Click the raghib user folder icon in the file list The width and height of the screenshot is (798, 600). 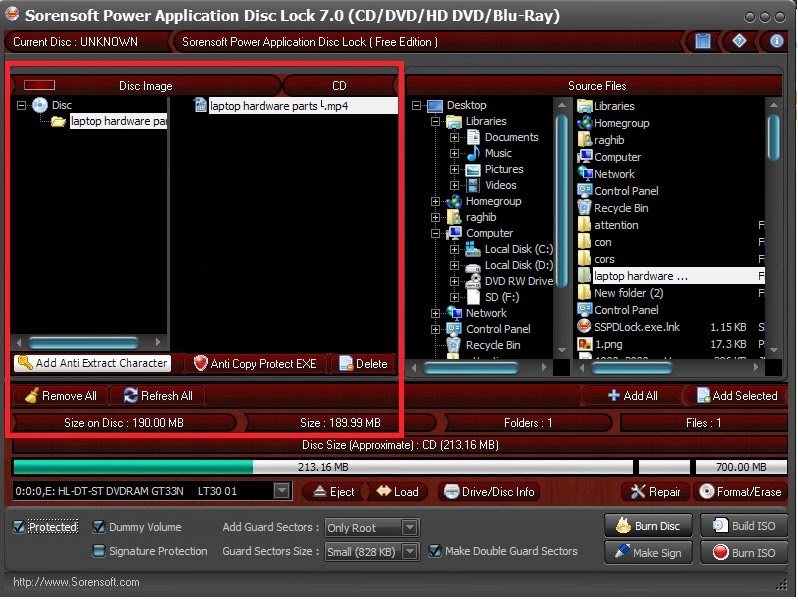pos(584,139)
